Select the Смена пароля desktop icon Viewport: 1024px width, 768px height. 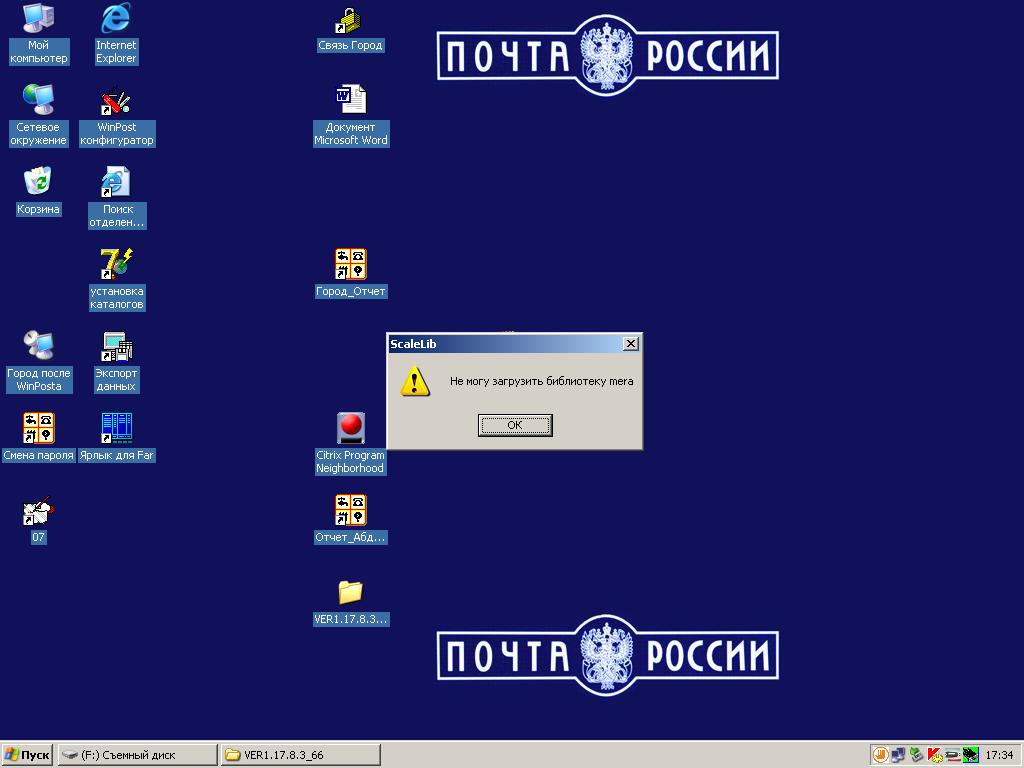point(39,438)
